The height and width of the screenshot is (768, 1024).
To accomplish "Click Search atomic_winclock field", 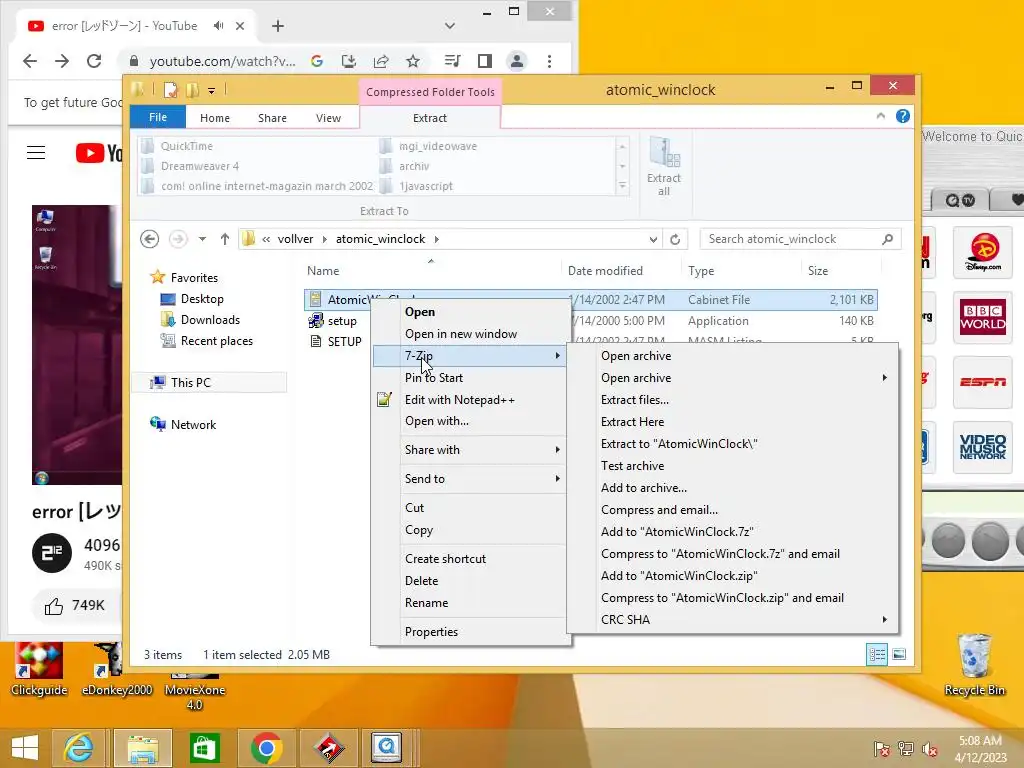I will point(801,239).
